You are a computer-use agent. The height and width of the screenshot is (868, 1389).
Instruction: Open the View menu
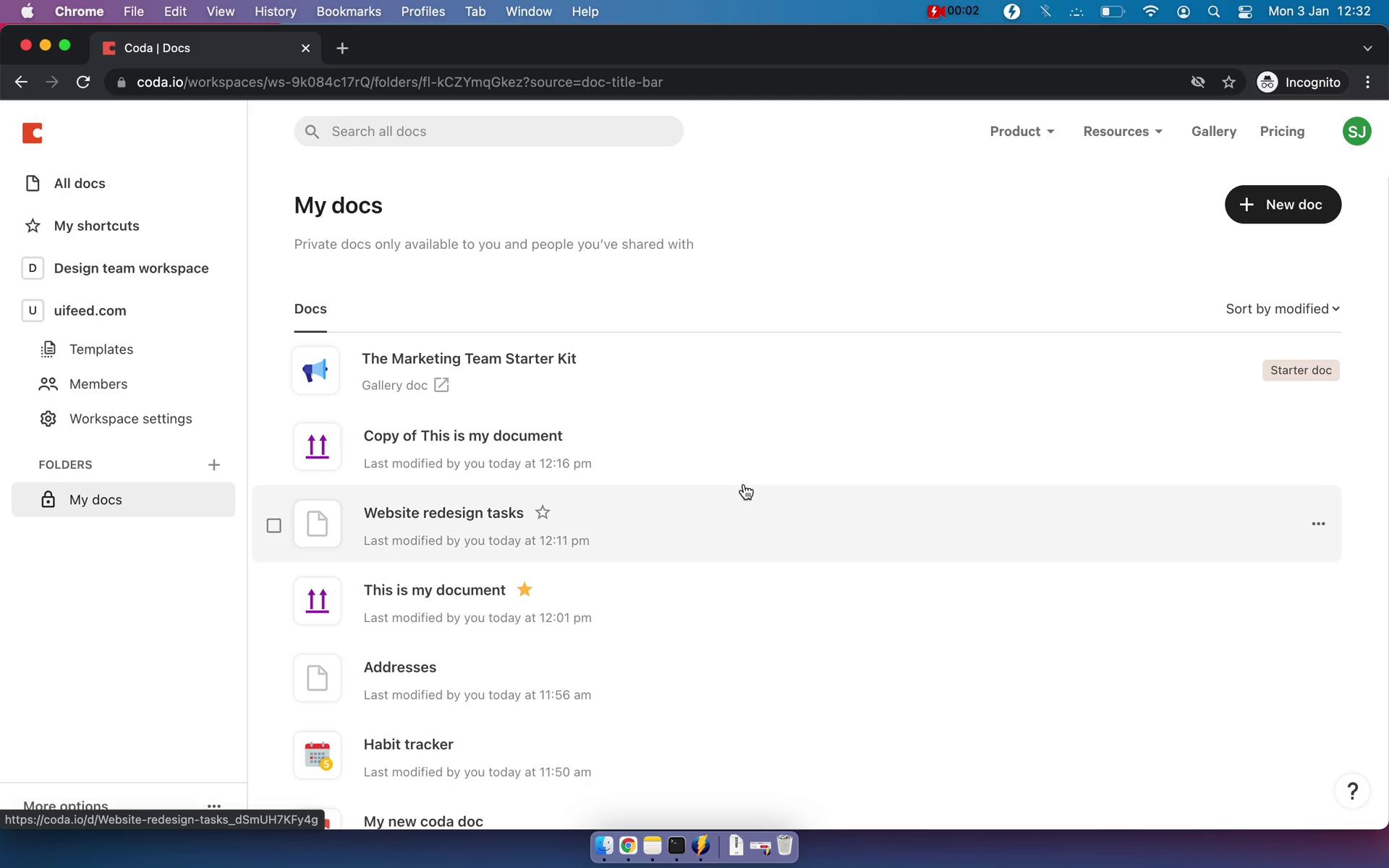pyautogui.click(x=220, y=12)
